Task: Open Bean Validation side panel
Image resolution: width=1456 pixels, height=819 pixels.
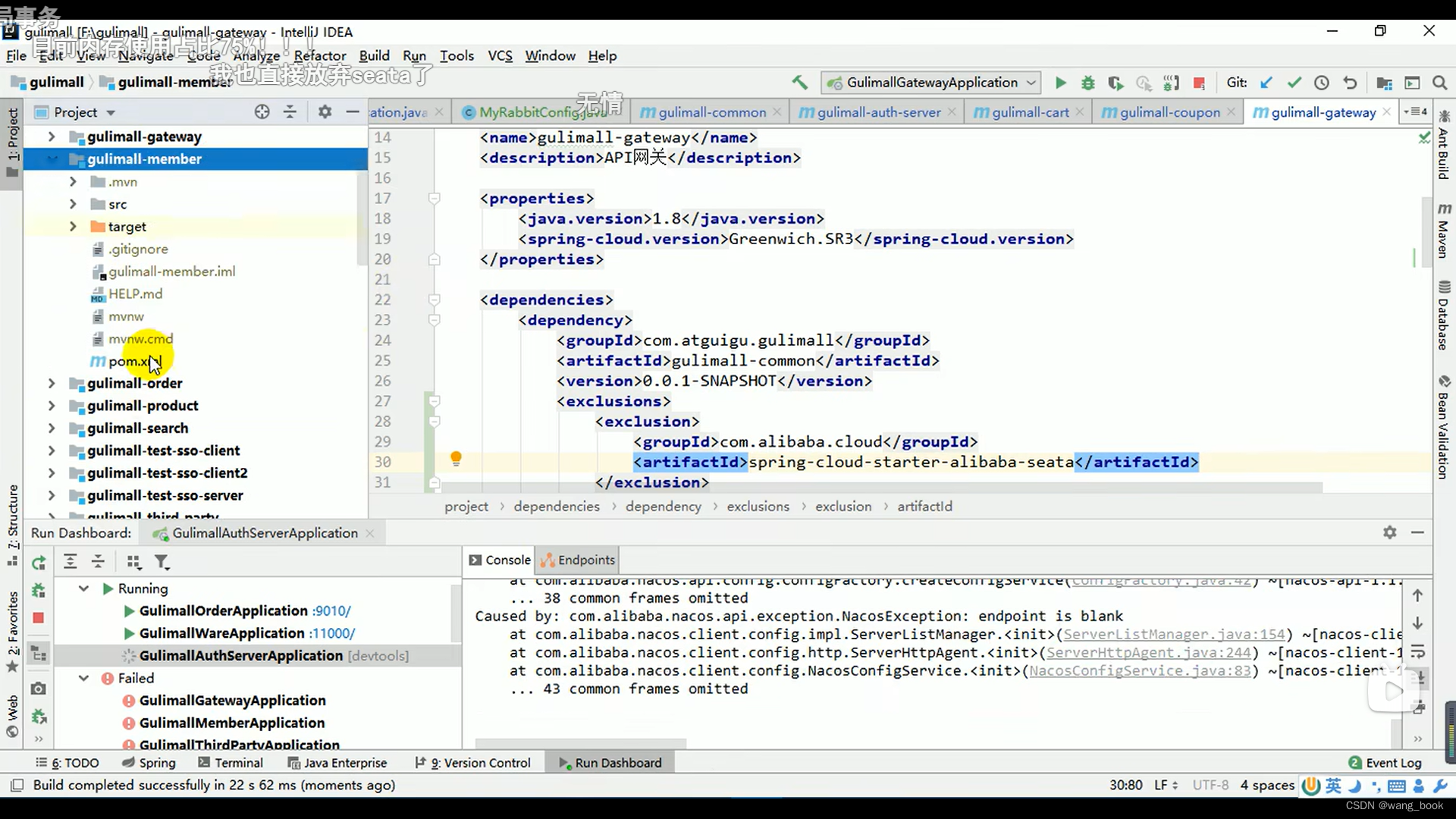Action: [1444, 427]
